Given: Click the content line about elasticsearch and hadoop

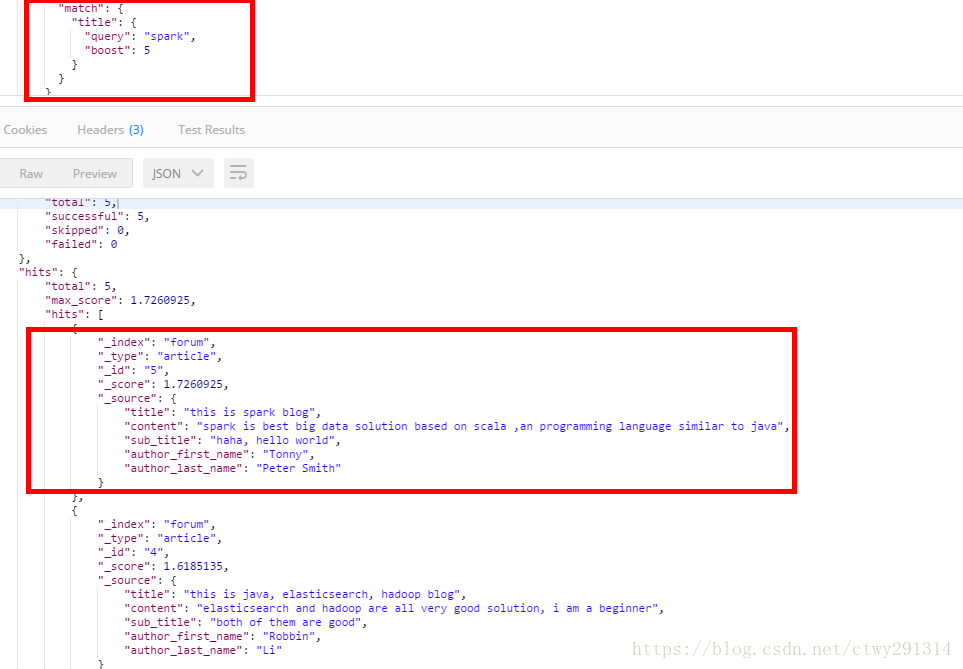Looking at the screenshot, I should [394, 608].
